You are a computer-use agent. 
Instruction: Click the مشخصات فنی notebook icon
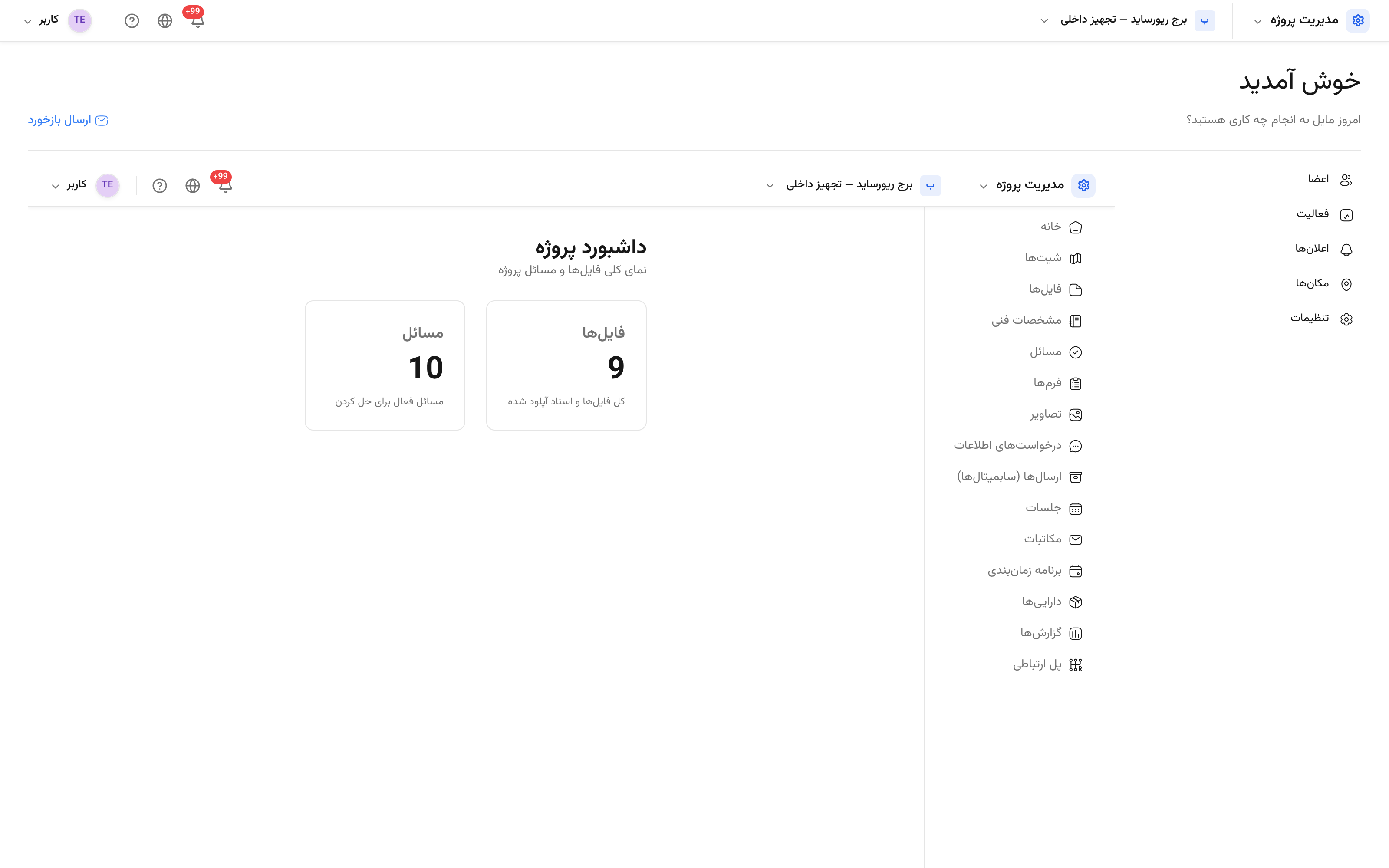(1076, 321)
